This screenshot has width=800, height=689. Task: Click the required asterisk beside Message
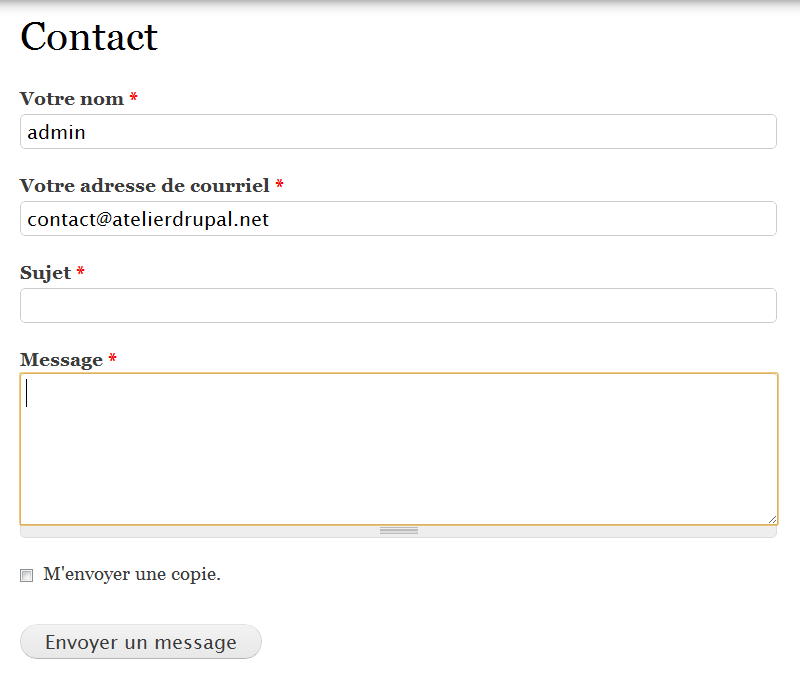(113, 359)
